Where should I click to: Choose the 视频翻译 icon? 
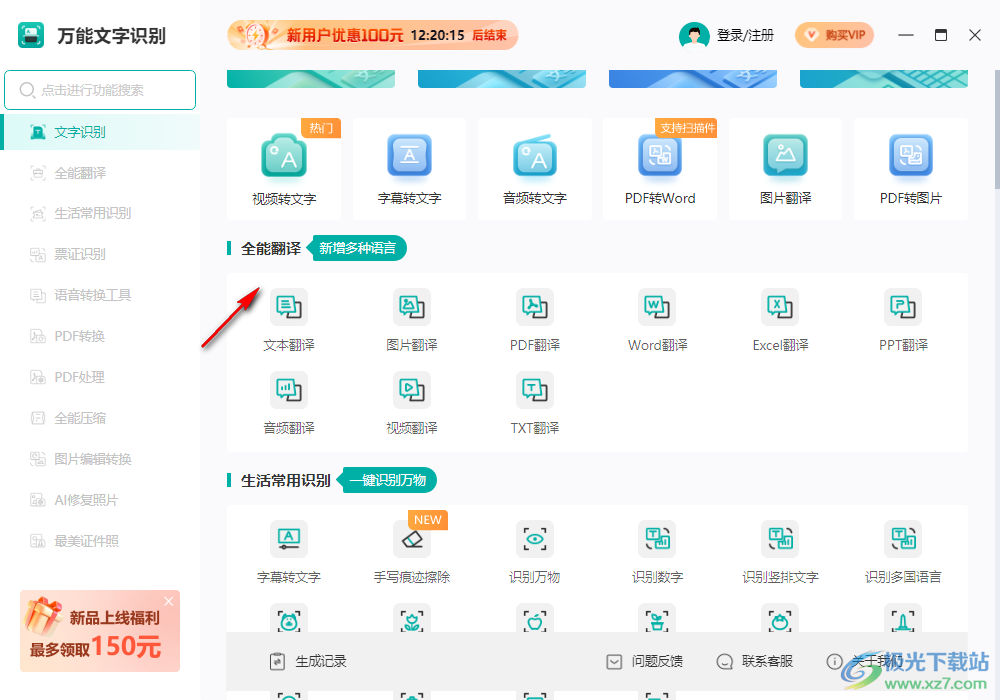point(412,390)
